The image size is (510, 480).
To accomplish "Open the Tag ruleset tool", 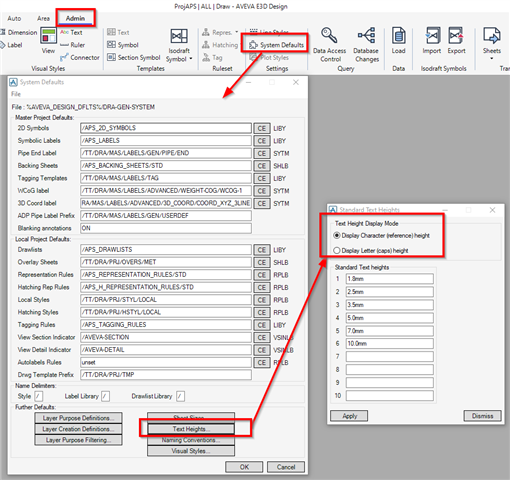I will pyautogui.click(x=212, y=57).
